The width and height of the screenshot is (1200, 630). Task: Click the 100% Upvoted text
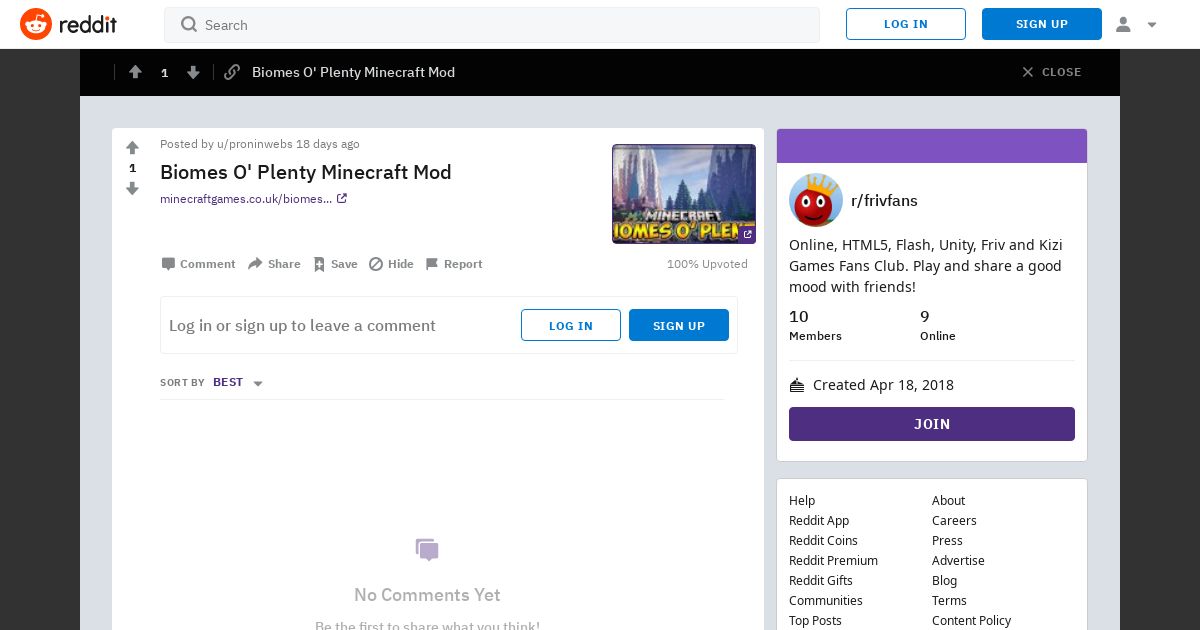click(707, 264)
